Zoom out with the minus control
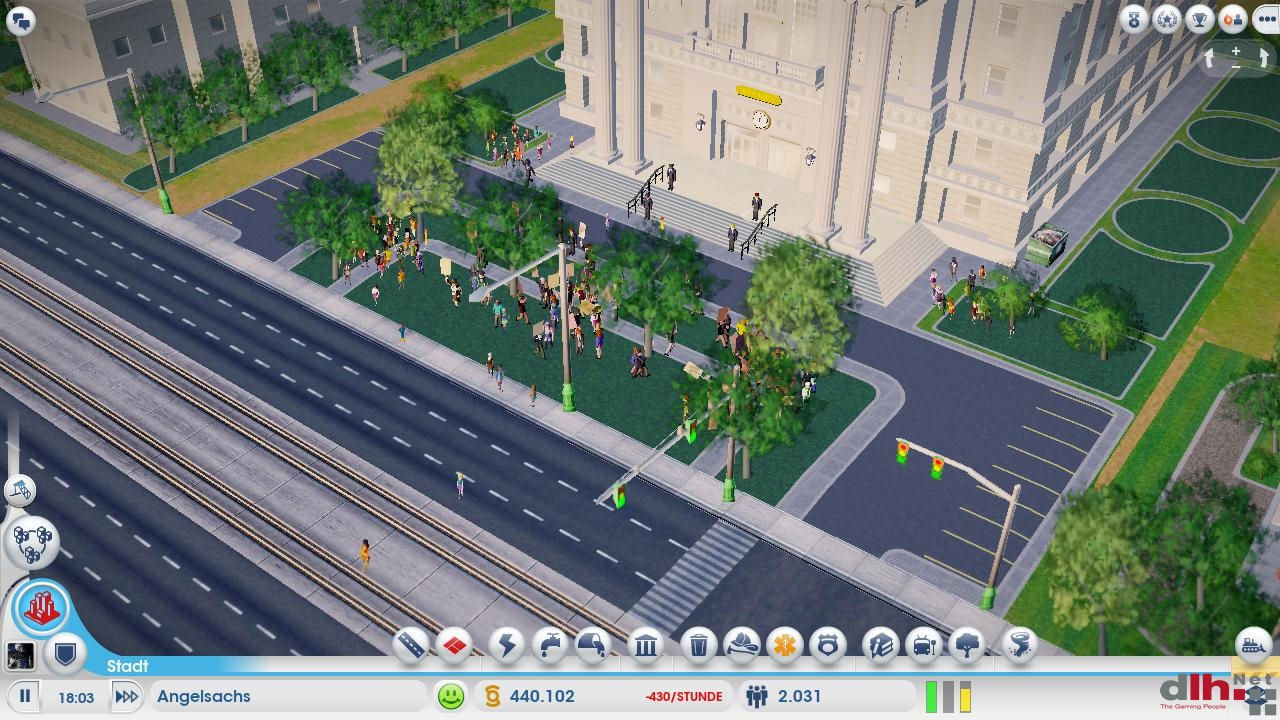This screenshot has width=1280, height=720. click(x=1236, y=66)
